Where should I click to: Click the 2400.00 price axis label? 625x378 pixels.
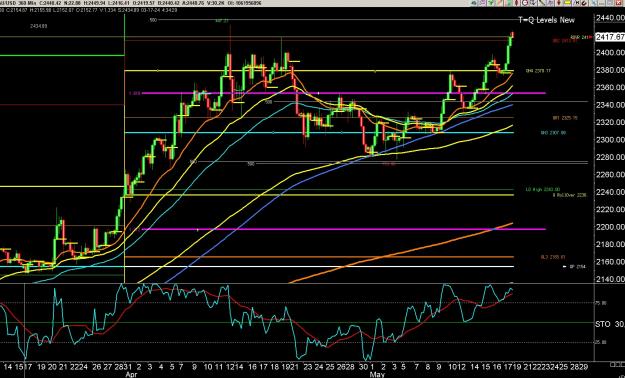(x=610, y=53)
